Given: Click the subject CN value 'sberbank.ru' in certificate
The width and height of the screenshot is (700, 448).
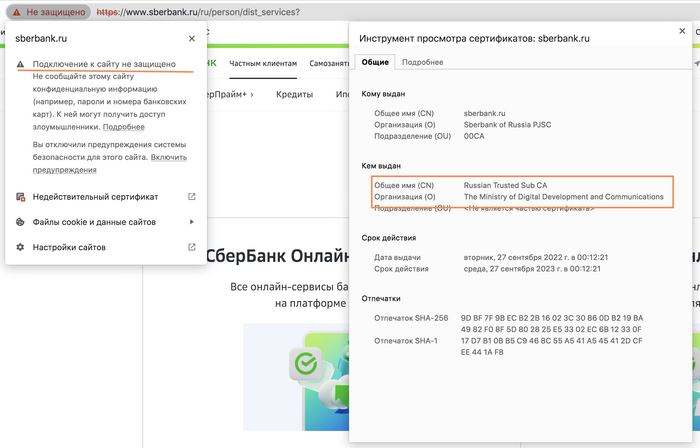Looking at the screenshot, I should (484, 113).
